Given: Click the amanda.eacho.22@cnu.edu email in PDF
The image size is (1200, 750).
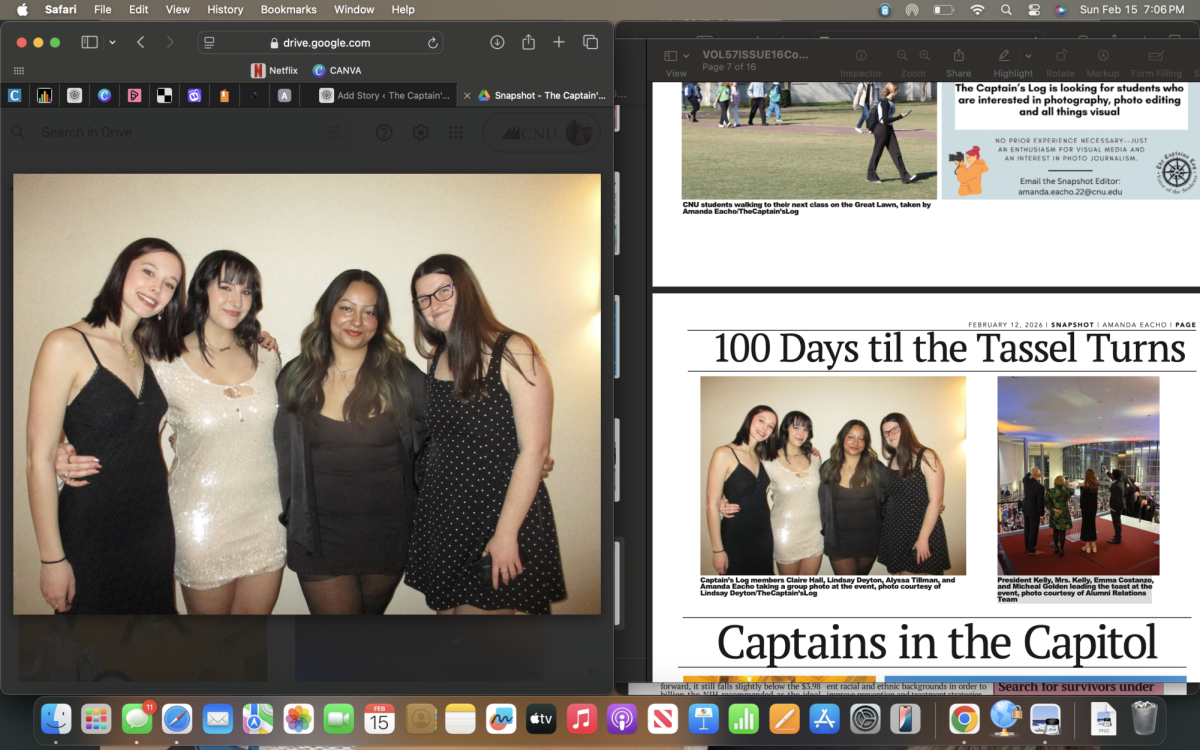Looking at the screenshot, I should (x=1070, y=191).
